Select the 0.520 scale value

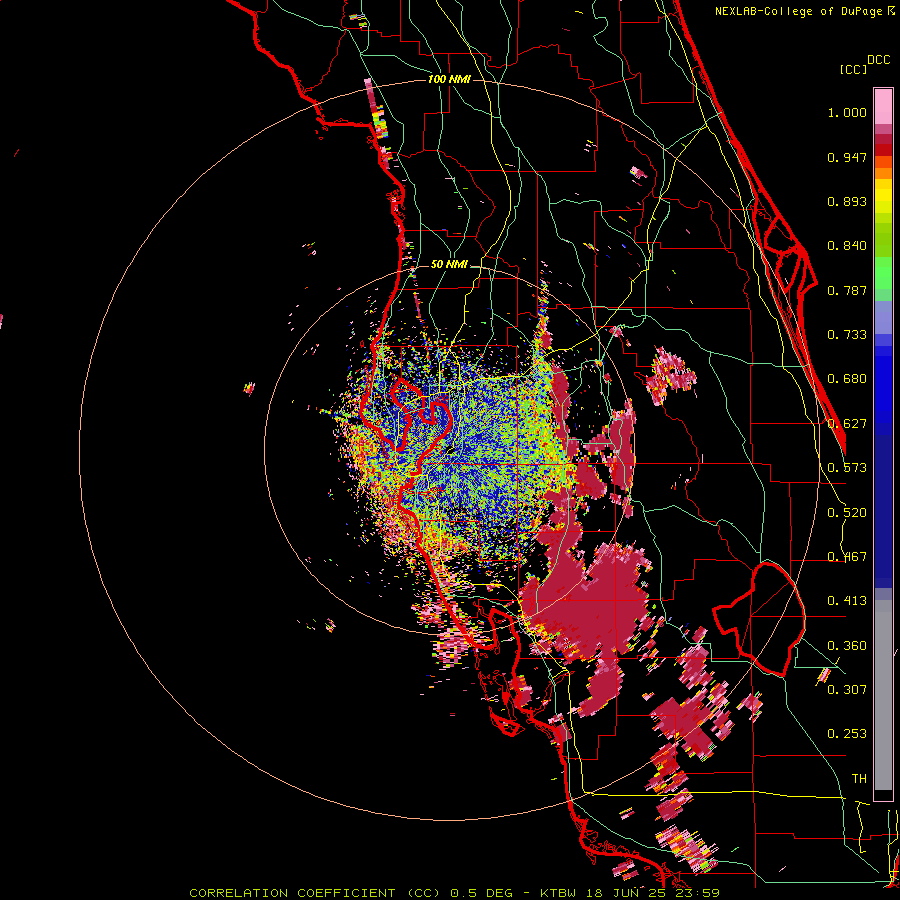[847, 512]
